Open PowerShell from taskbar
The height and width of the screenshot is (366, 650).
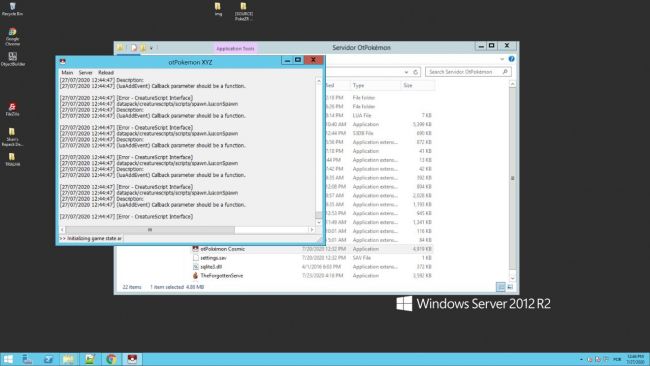48,359
